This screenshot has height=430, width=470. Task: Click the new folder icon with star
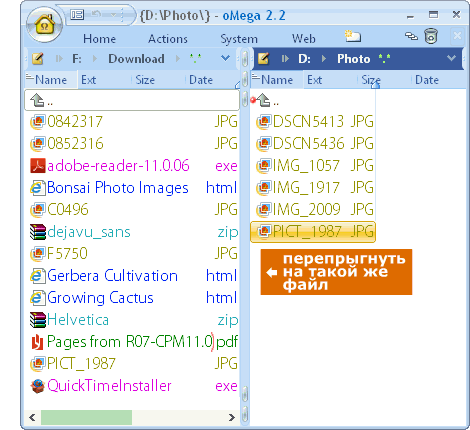tap(353, 36)
